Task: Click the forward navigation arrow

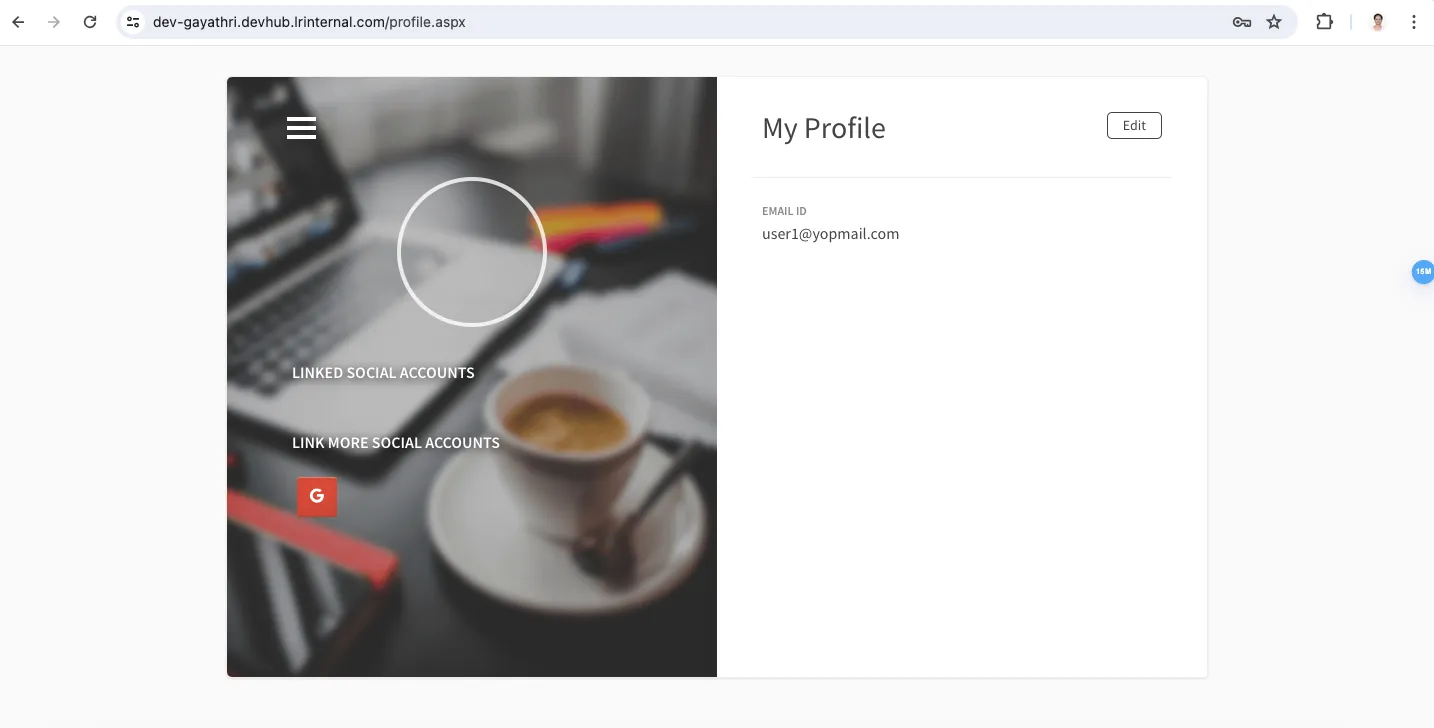Action: (x=53, y=21)
